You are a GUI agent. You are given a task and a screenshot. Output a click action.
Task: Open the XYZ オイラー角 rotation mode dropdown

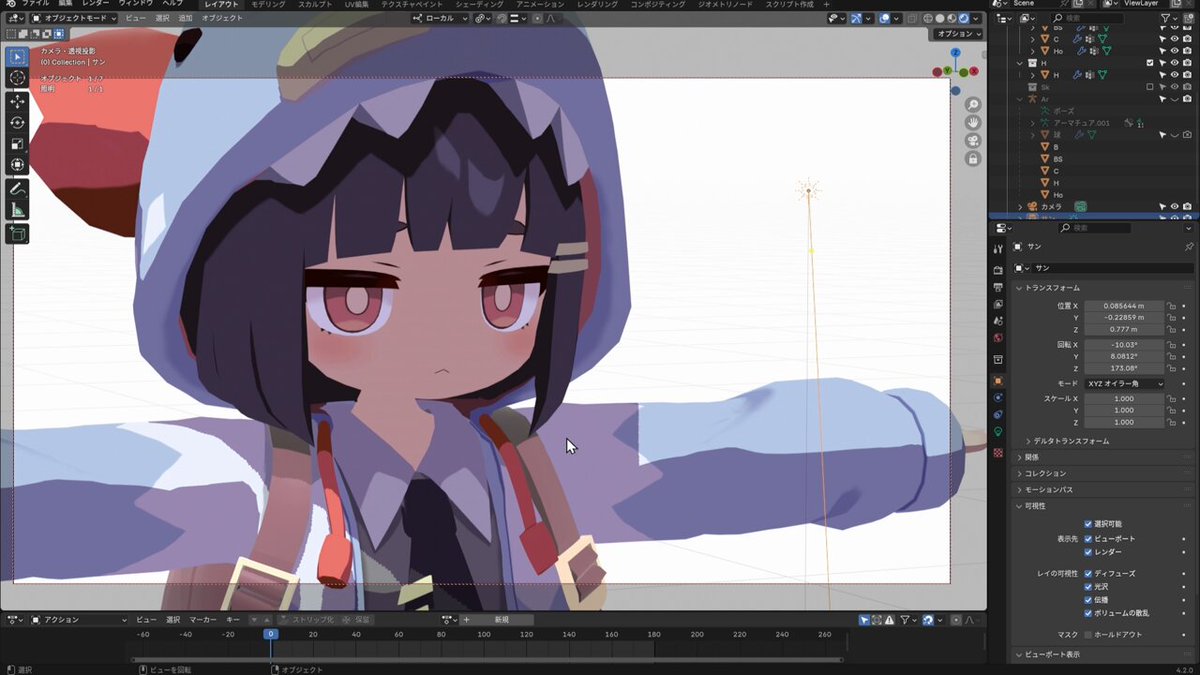(1124, 384)
